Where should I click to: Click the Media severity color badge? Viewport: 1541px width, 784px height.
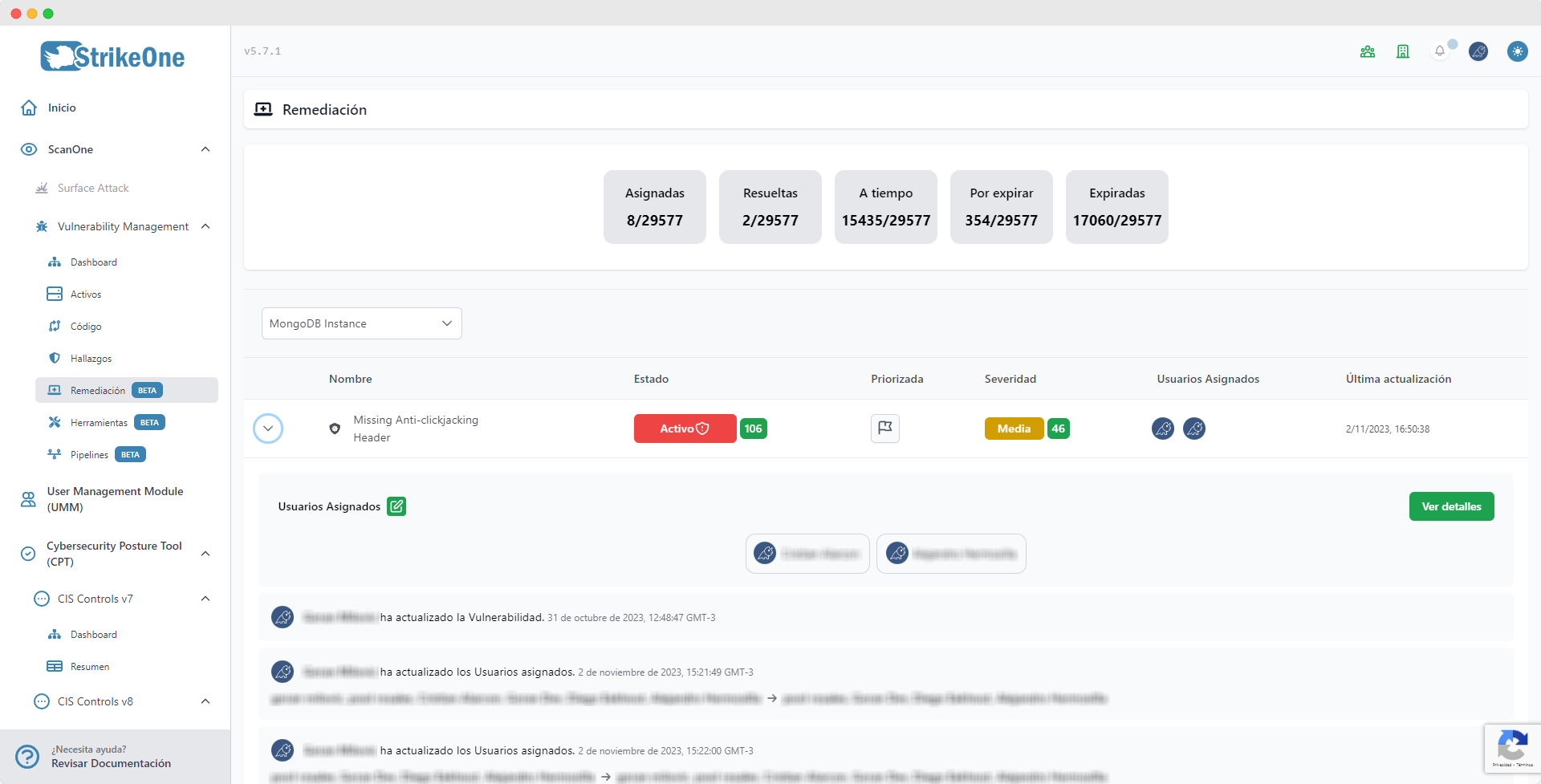point(1014,429)
